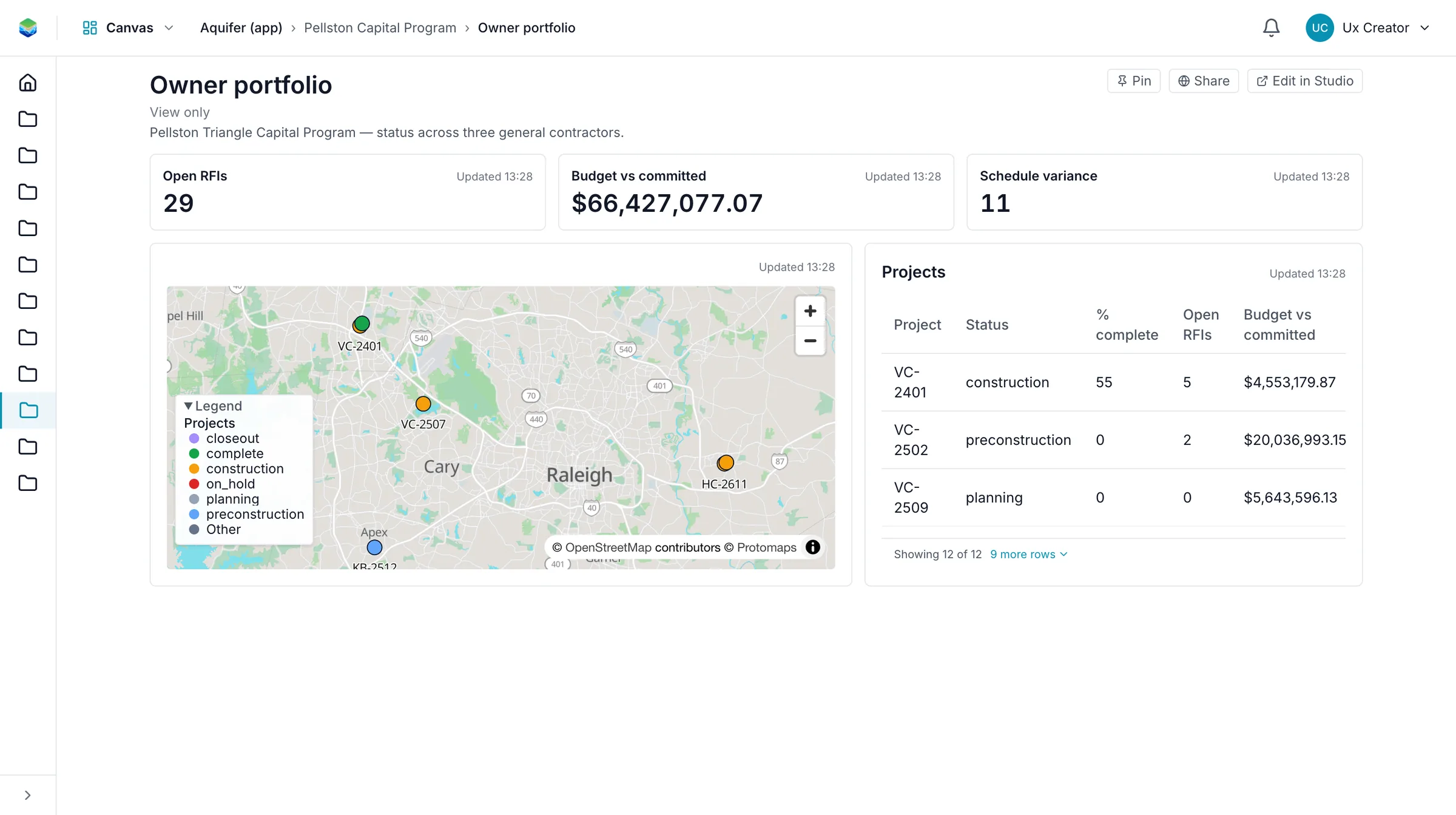Click the VC-2507 orange map marker
Image resolution: width=1456 pixels, height=815 pixels.
[x=423, y=404]
